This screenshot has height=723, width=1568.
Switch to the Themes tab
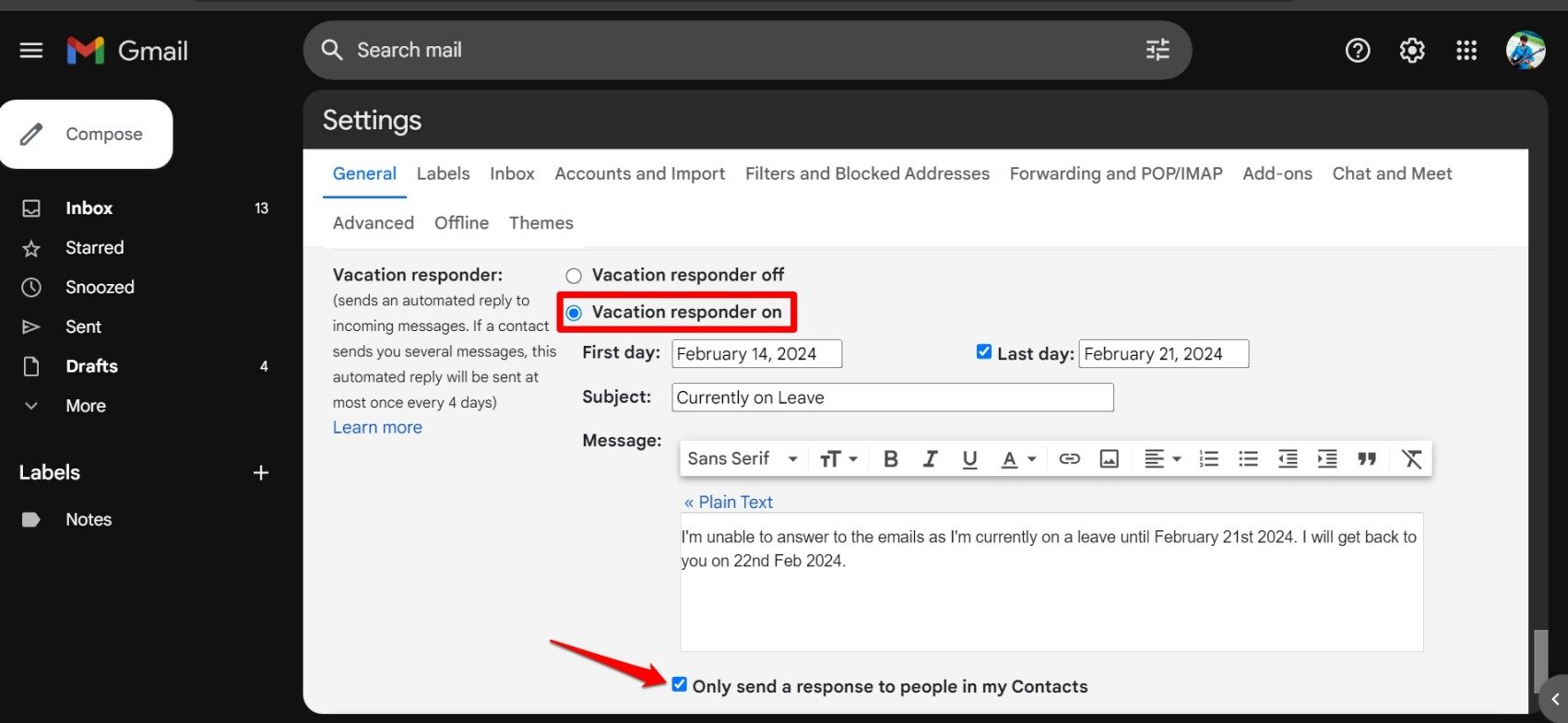point(540,223)
